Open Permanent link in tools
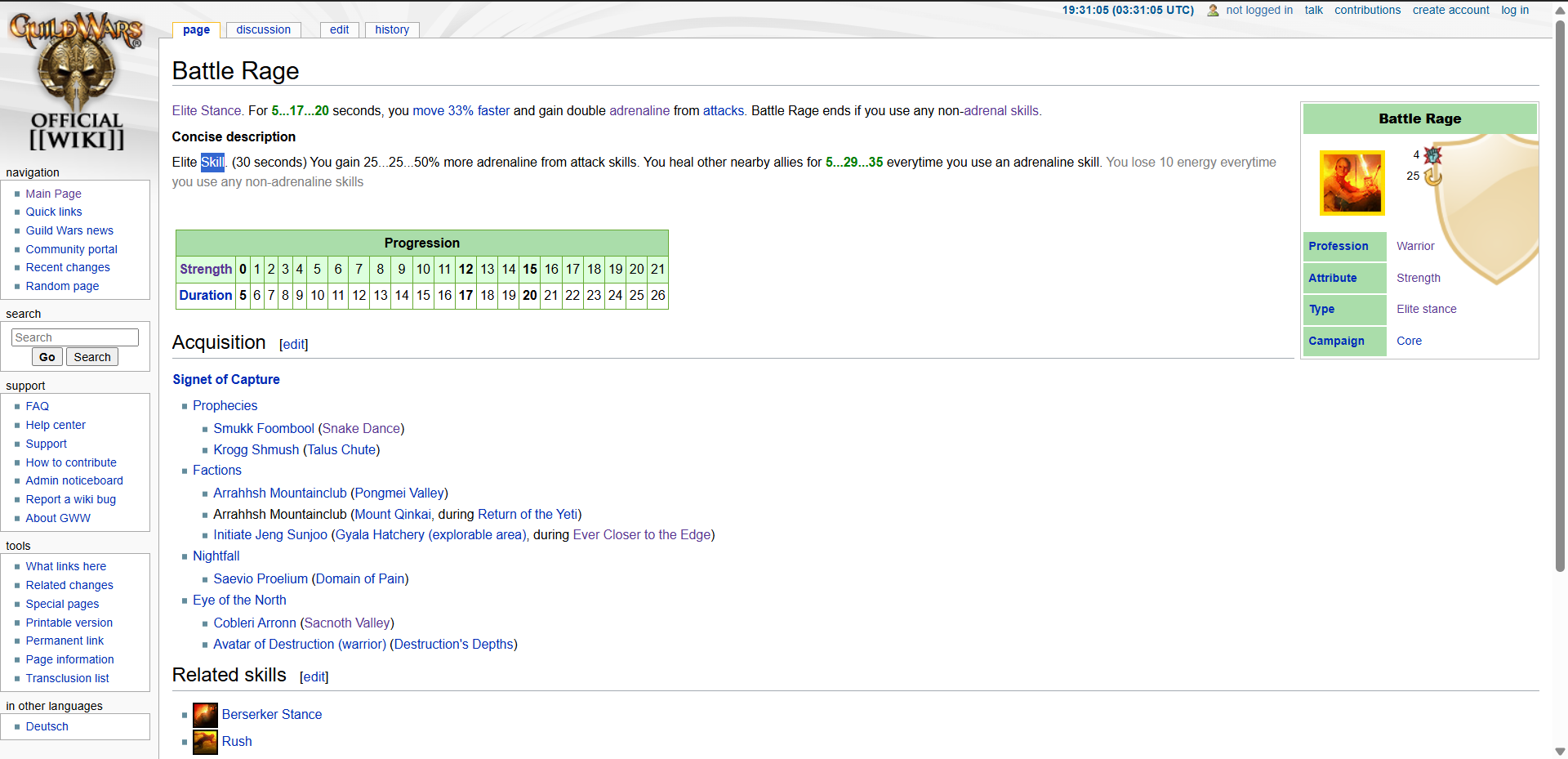This screenshot has height=759, width=1568. [x=65, y=641]
